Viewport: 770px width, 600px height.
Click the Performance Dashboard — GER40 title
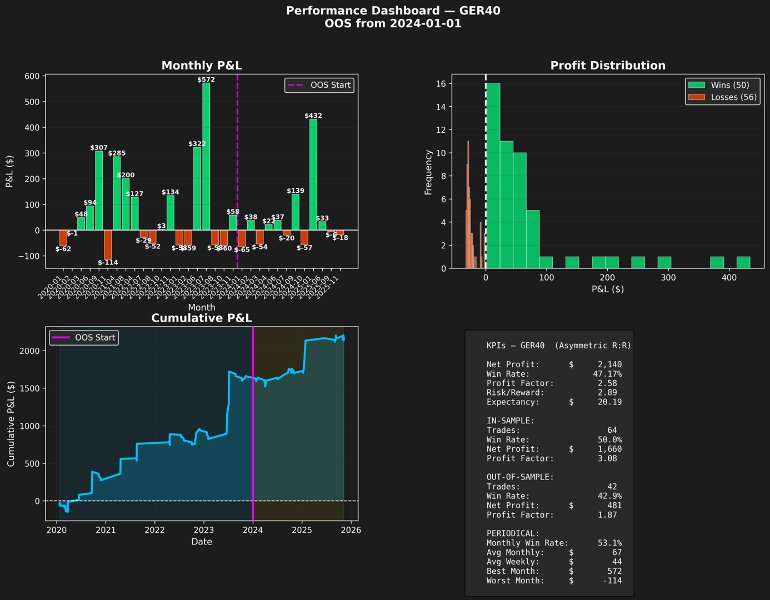pyautogui.click(x=393, y=11)
